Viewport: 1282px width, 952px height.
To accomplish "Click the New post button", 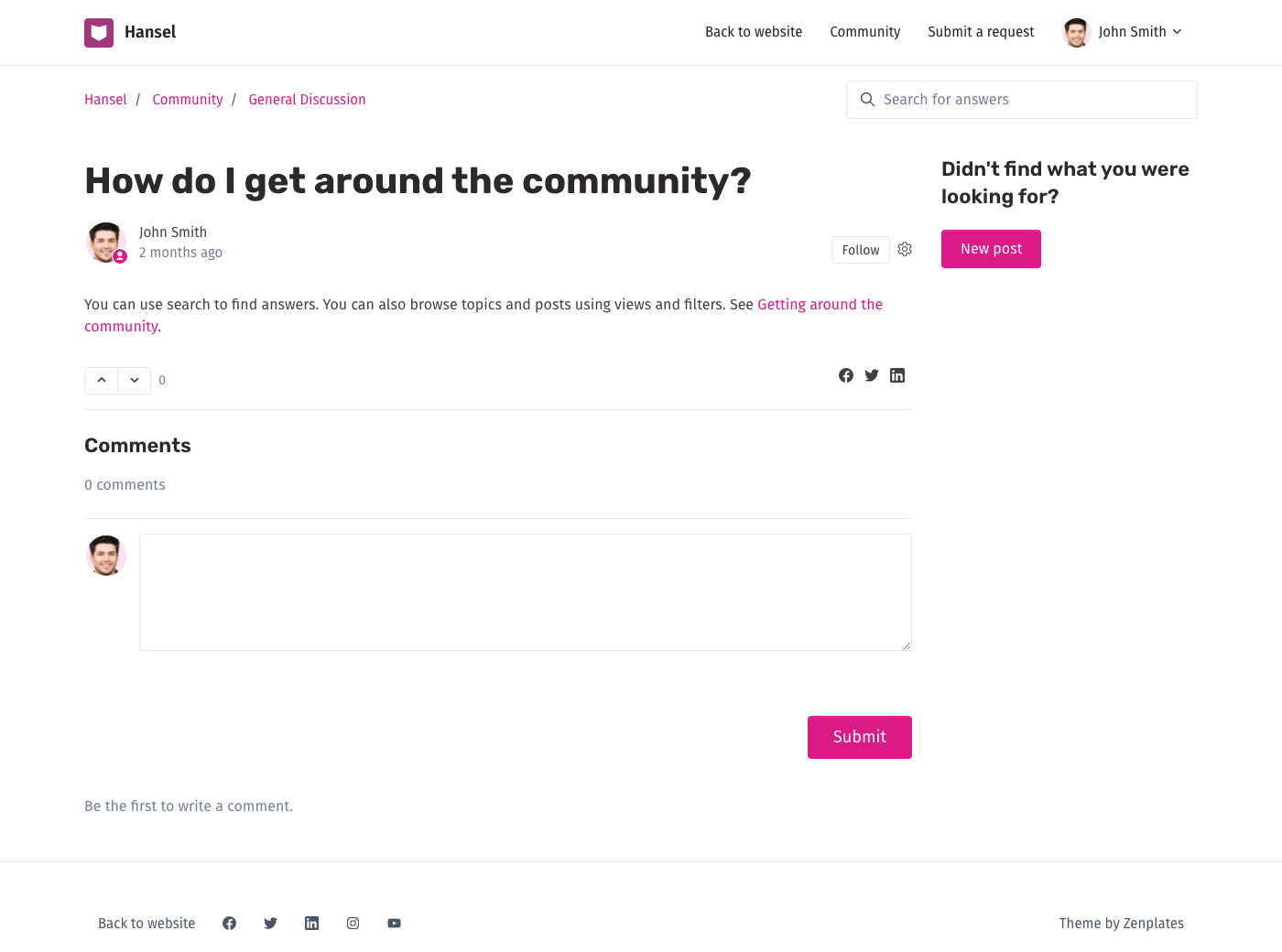I will point(991,249).
